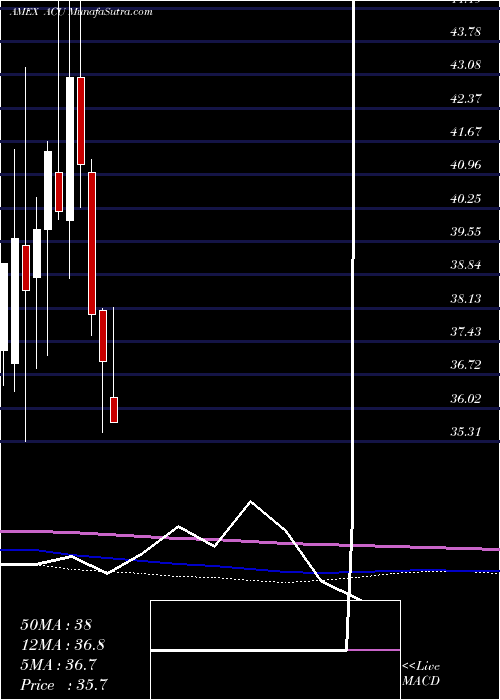500x700 pixels.
Task: Click the 43.08 price axis label
Action: (466, 65)
